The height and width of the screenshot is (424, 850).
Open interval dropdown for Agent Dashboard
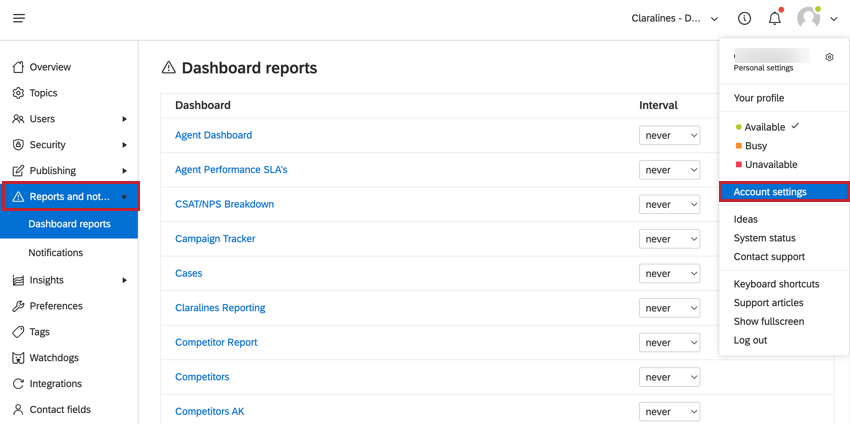(x=669, y=136)
